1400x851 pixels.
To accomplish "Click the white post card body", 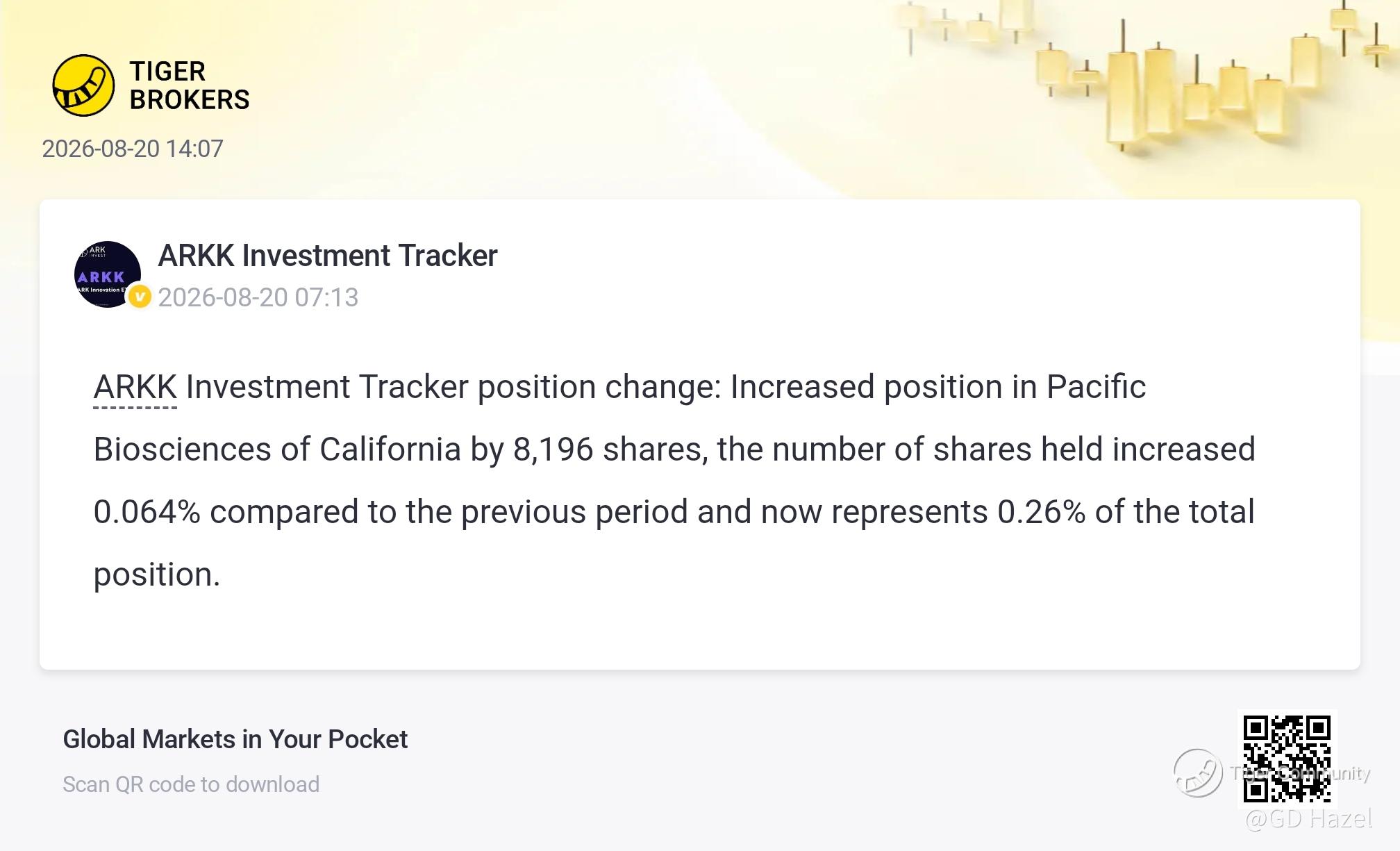I will coord(699,434).
